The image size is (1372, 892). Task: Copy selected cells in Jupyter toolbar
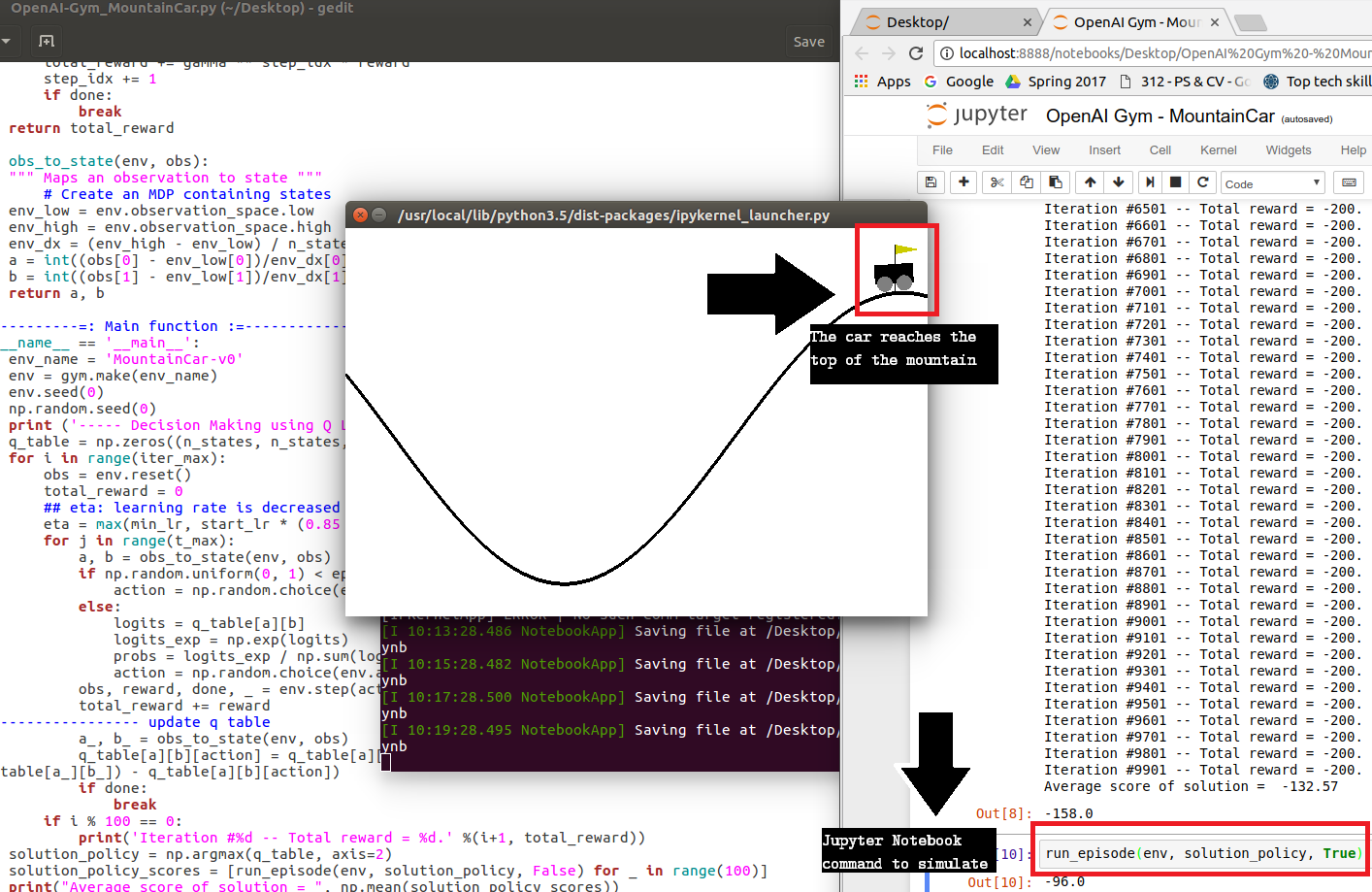coord(1027,182)
